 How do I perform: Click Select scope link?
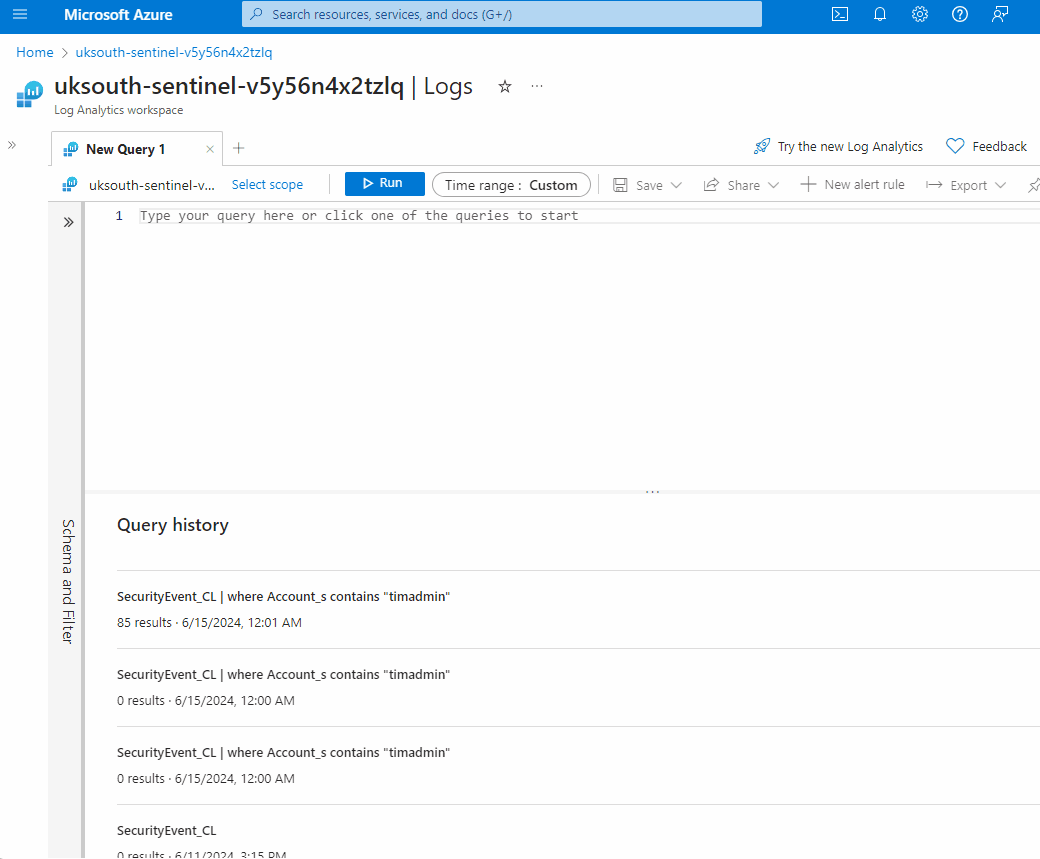point(267,184)
